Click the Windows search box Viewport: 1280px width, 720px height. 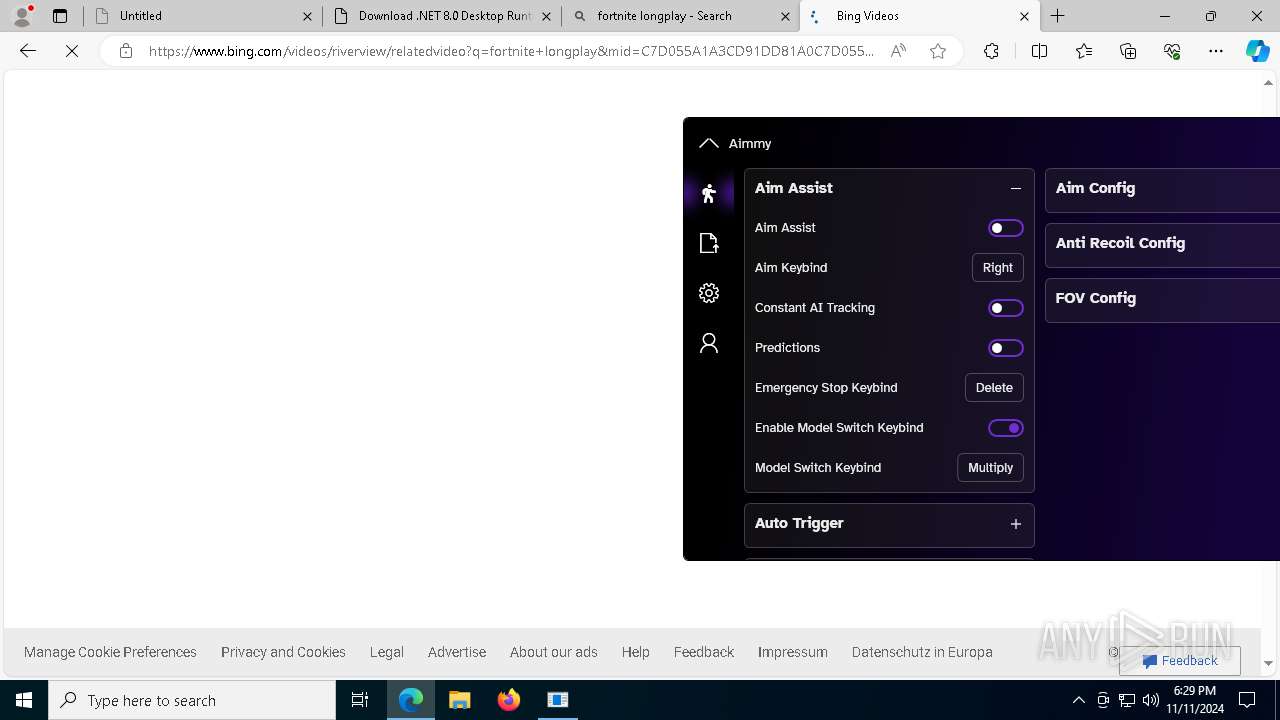click(x=192, y=700)
